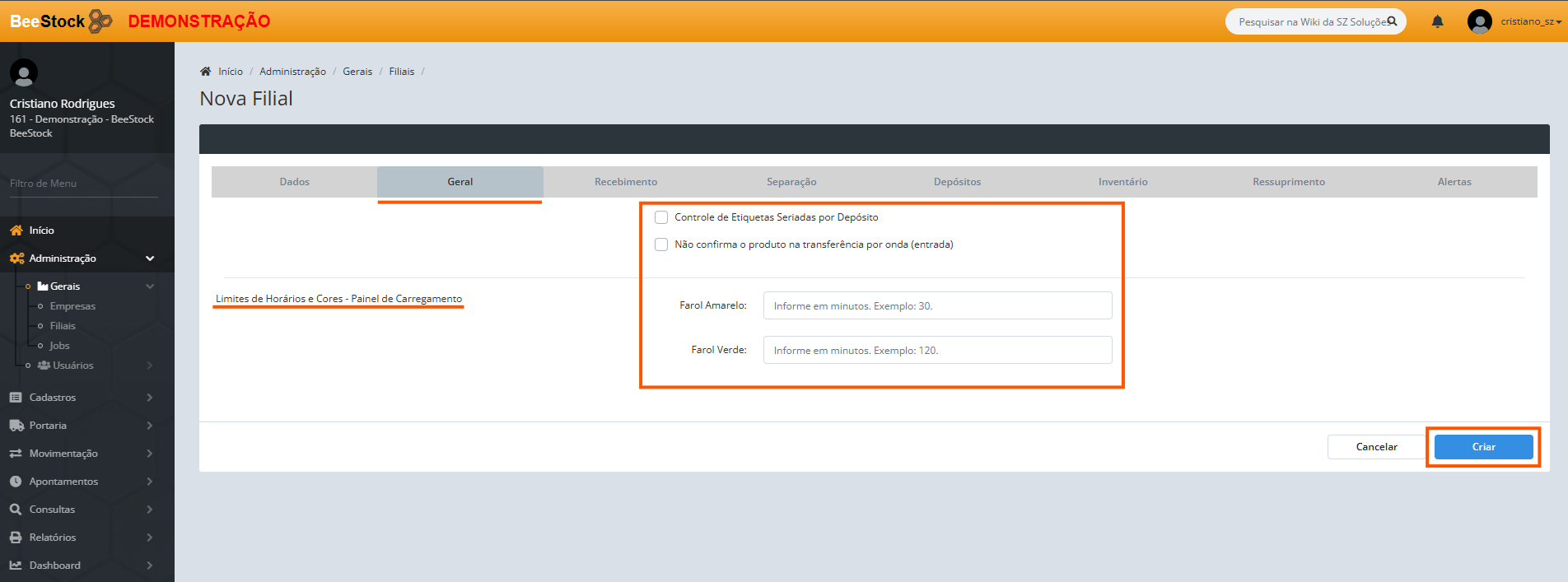
Task: Focus the Farol Amarelo input field
Action: (937, 305)
